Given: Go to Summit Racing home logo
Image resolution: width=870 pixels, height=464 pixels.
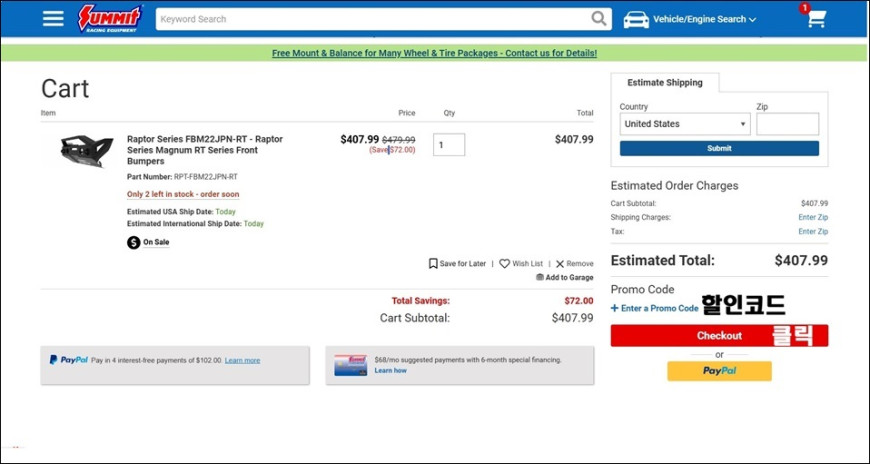Looking at the screenshot, I should [x=109, y=18].
